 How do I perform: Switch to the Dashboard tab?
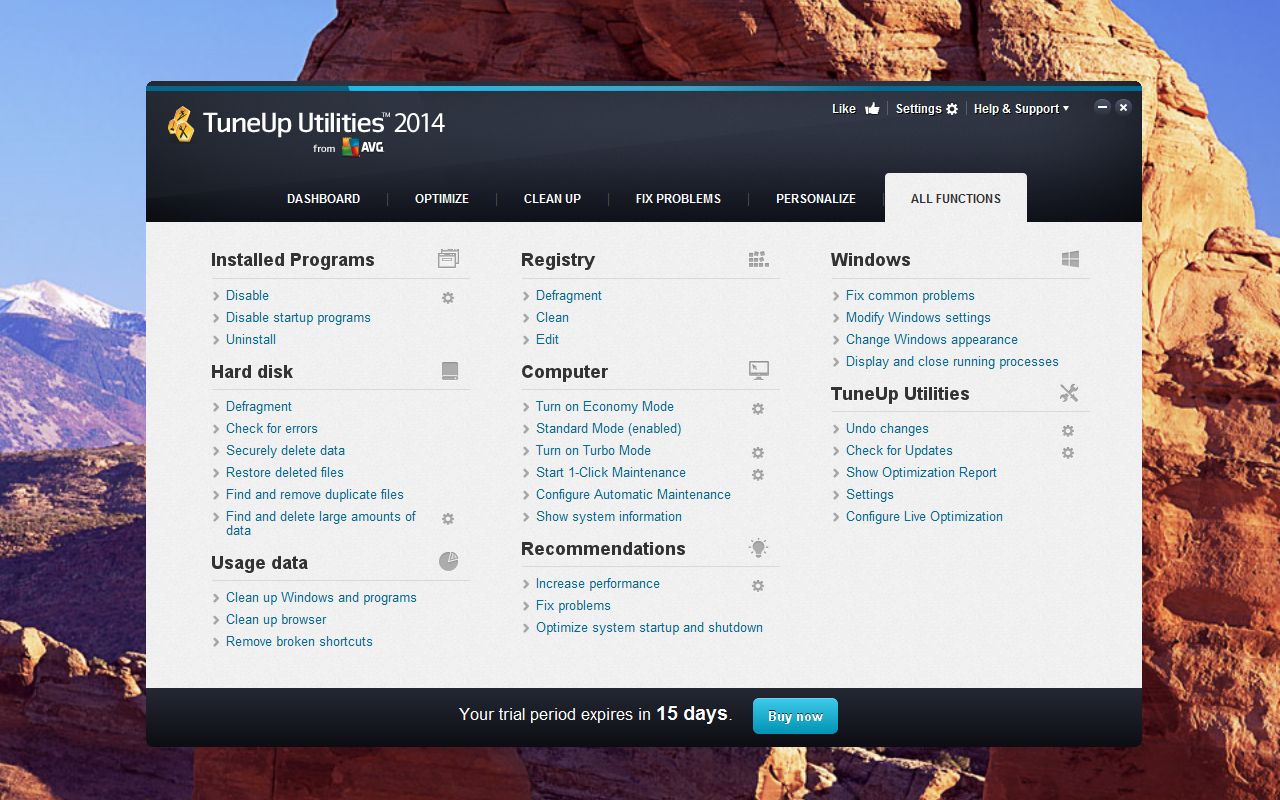(323, 199)
